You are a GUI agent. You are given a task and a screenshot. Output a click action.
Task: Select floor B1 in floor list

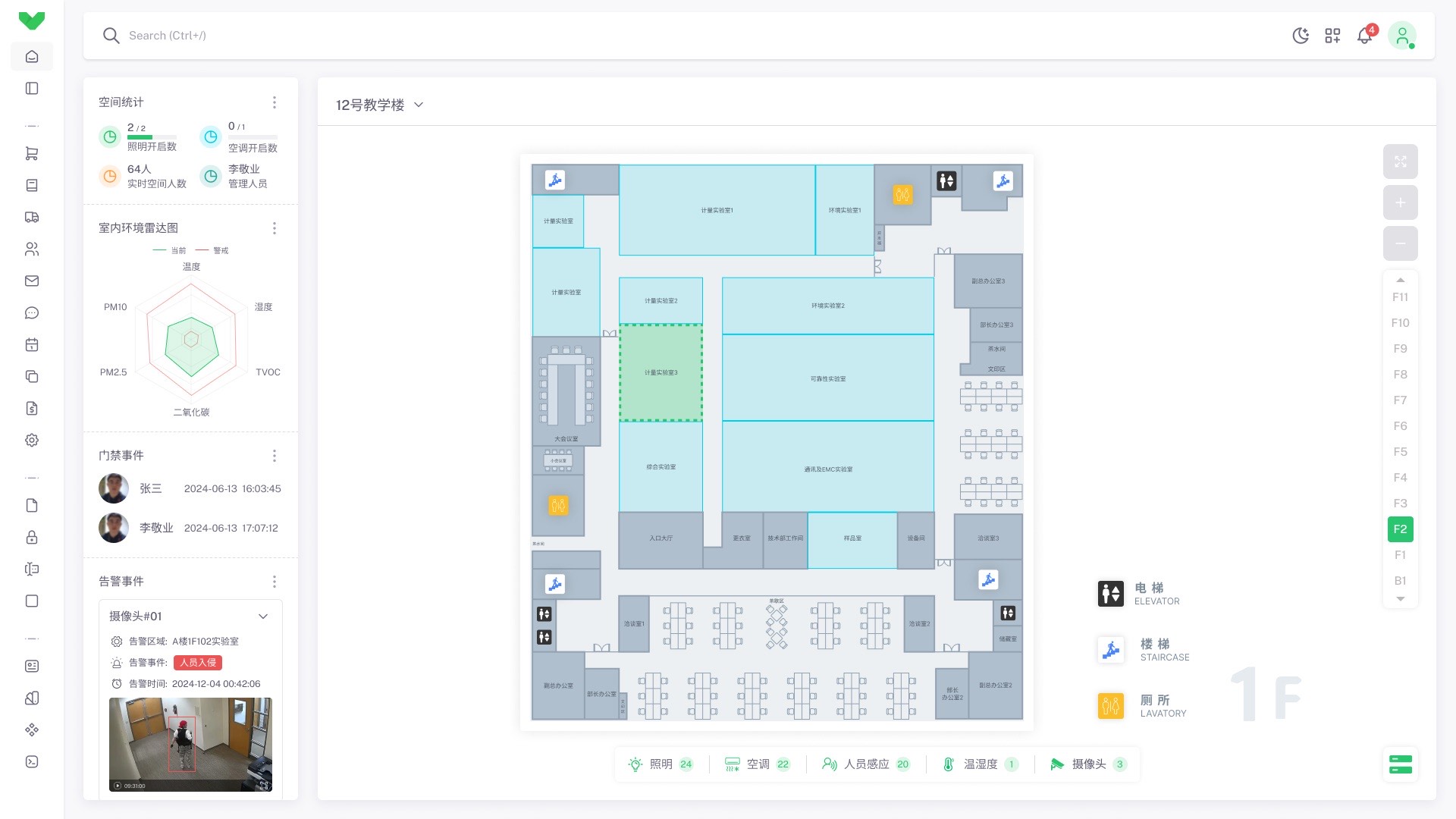point(1400,581)
